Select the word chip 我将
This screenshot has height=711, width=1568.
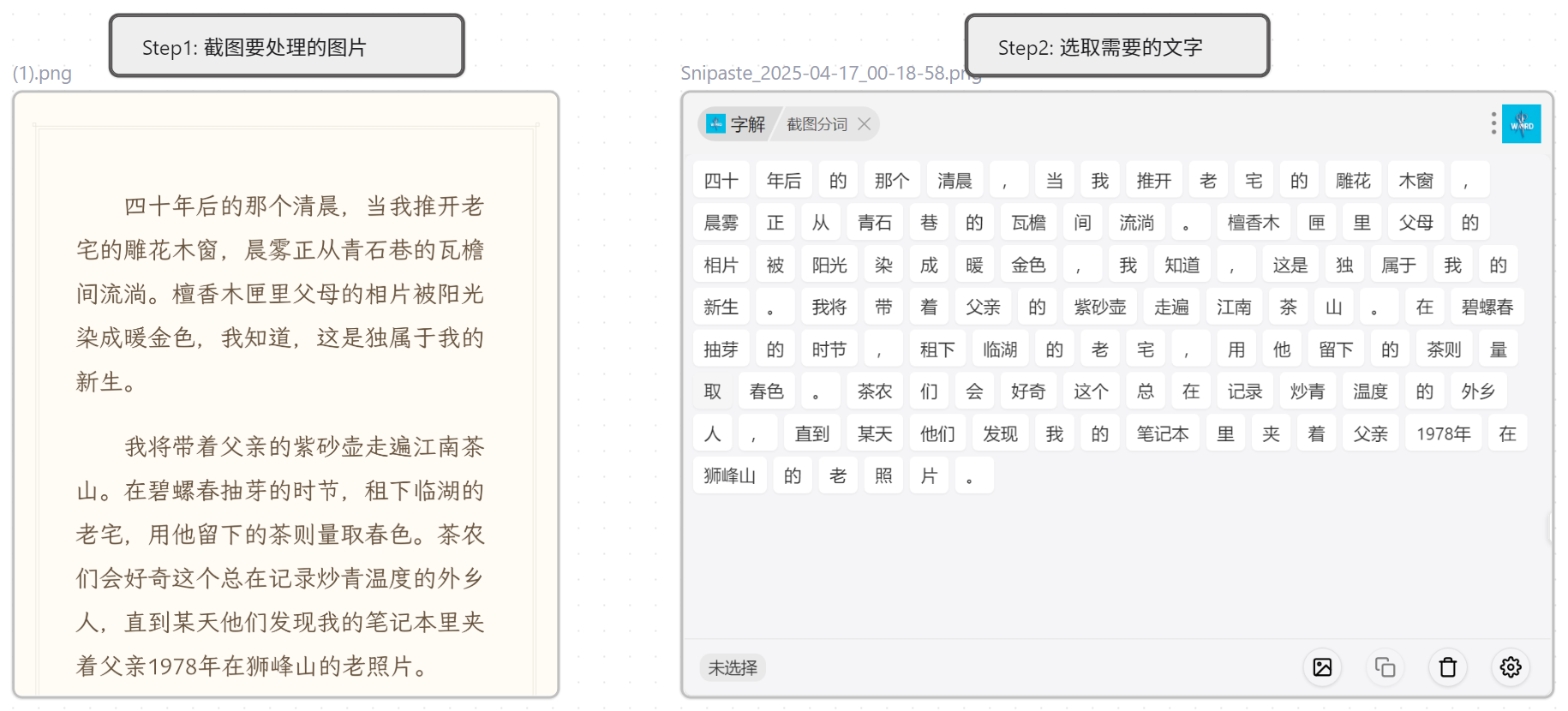829,307
